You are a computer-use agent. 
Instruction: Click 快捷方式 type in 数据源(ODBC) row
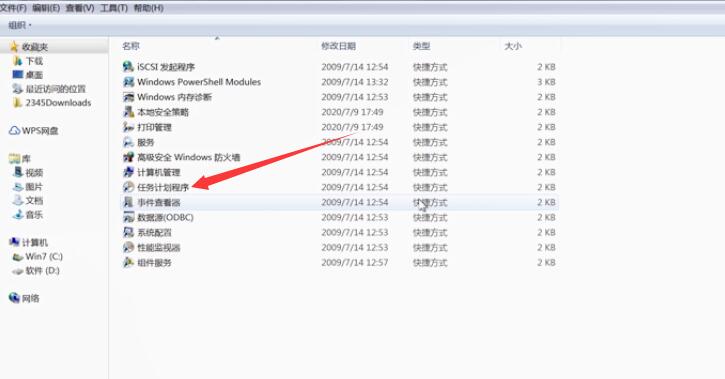pyautogui.click(x=430, y=217)
